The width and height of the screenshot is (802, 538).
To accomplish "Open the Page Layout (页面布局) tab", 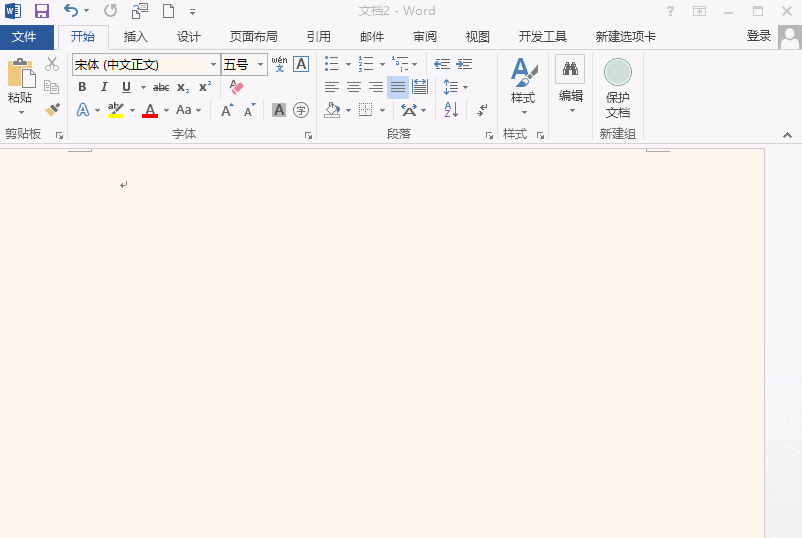I will 254,37.
